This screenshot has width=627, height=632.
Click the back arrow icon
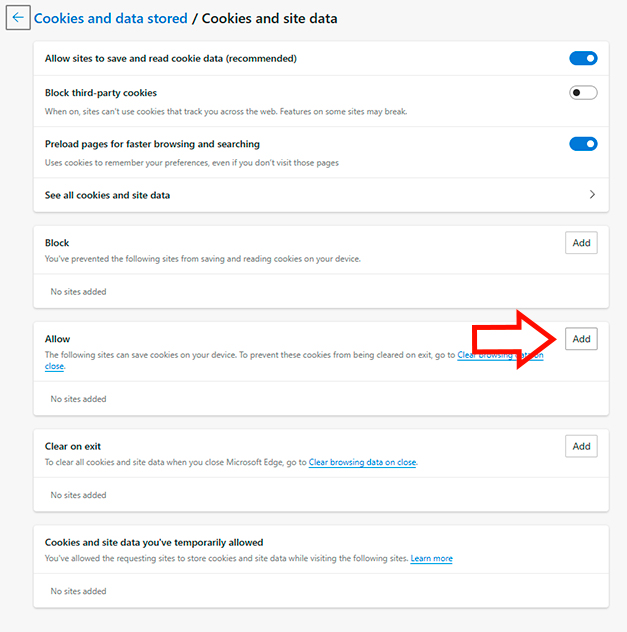tap(18, 18)
